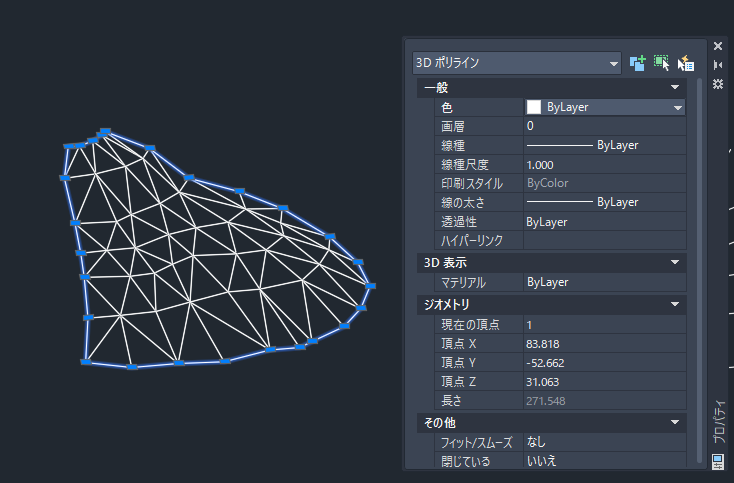
Task: Toggle the PICKADD selection mode icon
Action: click(x=637, y=63)
